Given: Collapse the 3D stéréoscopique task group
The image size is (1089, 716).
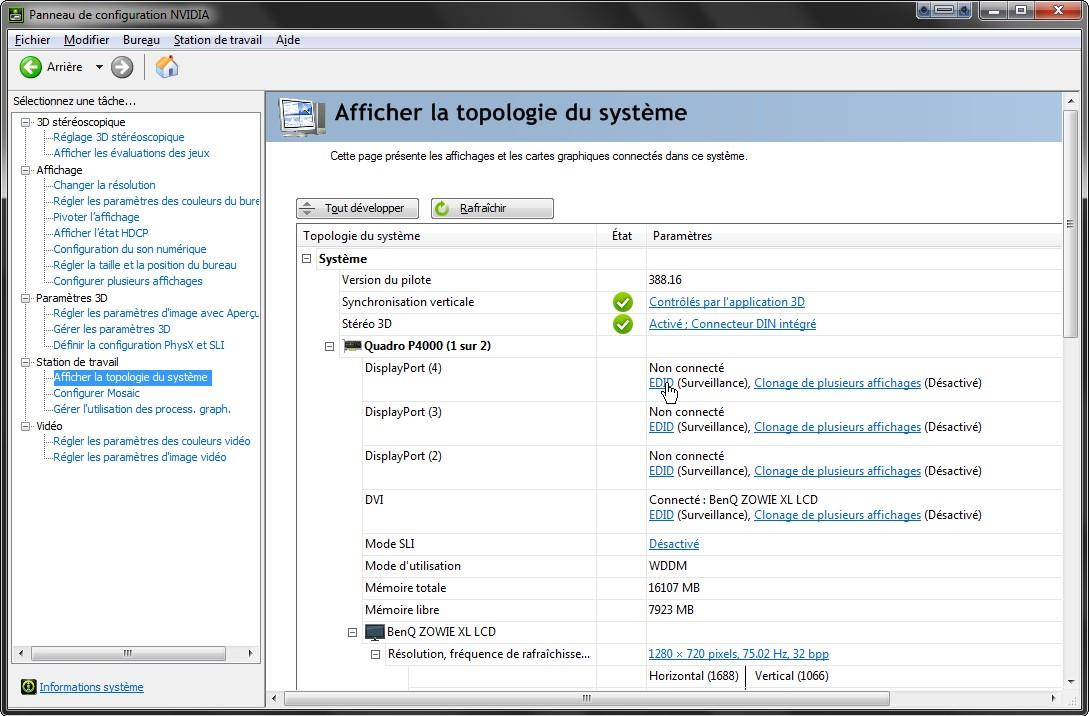Looking at the screenshot, I should pyautogui.click(x=26, y=122).
